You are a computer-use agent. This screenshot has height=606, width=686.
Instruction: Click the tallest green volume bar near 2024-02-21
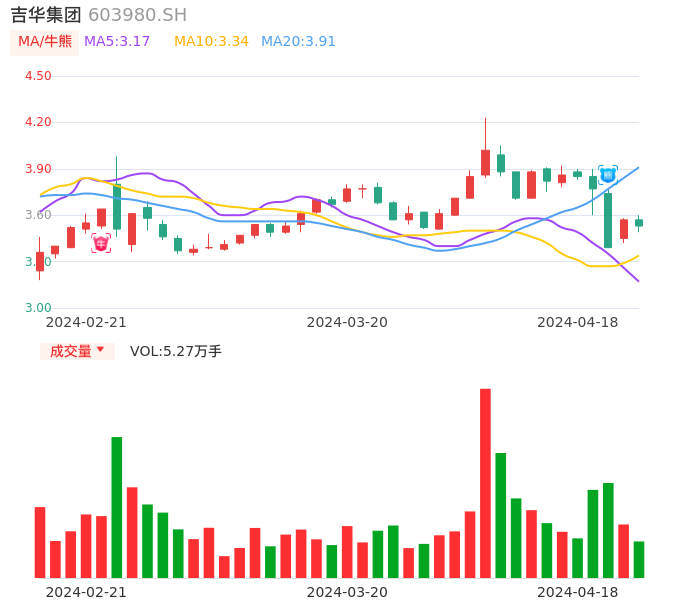[x=117, y=507]
